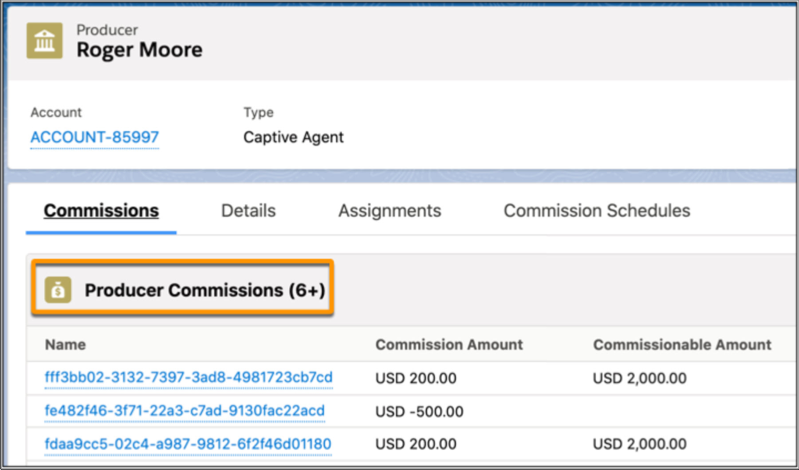Select USD 2,000.00 in the fff3bb02 row
This screenshot has width=799, height=470.
(640, 378)
